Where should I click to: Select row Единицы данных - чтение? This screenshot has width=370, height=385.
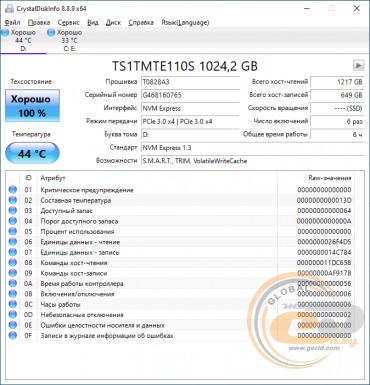pos(180,242)
